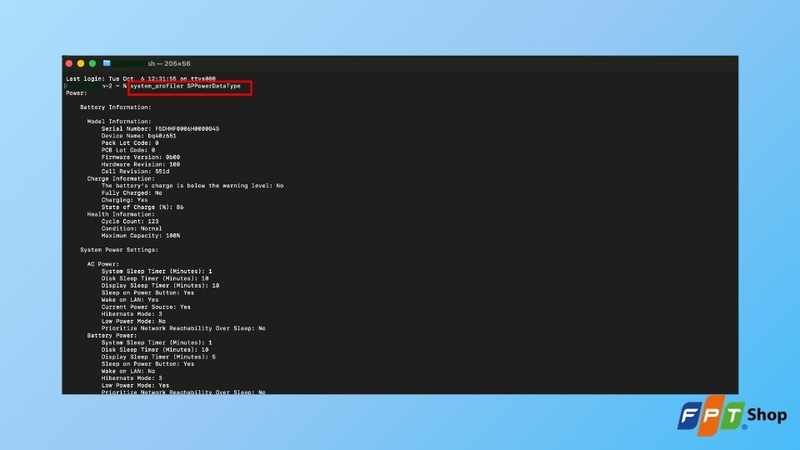
Task: Click the 'PCB Lot Code: 0' line
Action: coord(128,151)
